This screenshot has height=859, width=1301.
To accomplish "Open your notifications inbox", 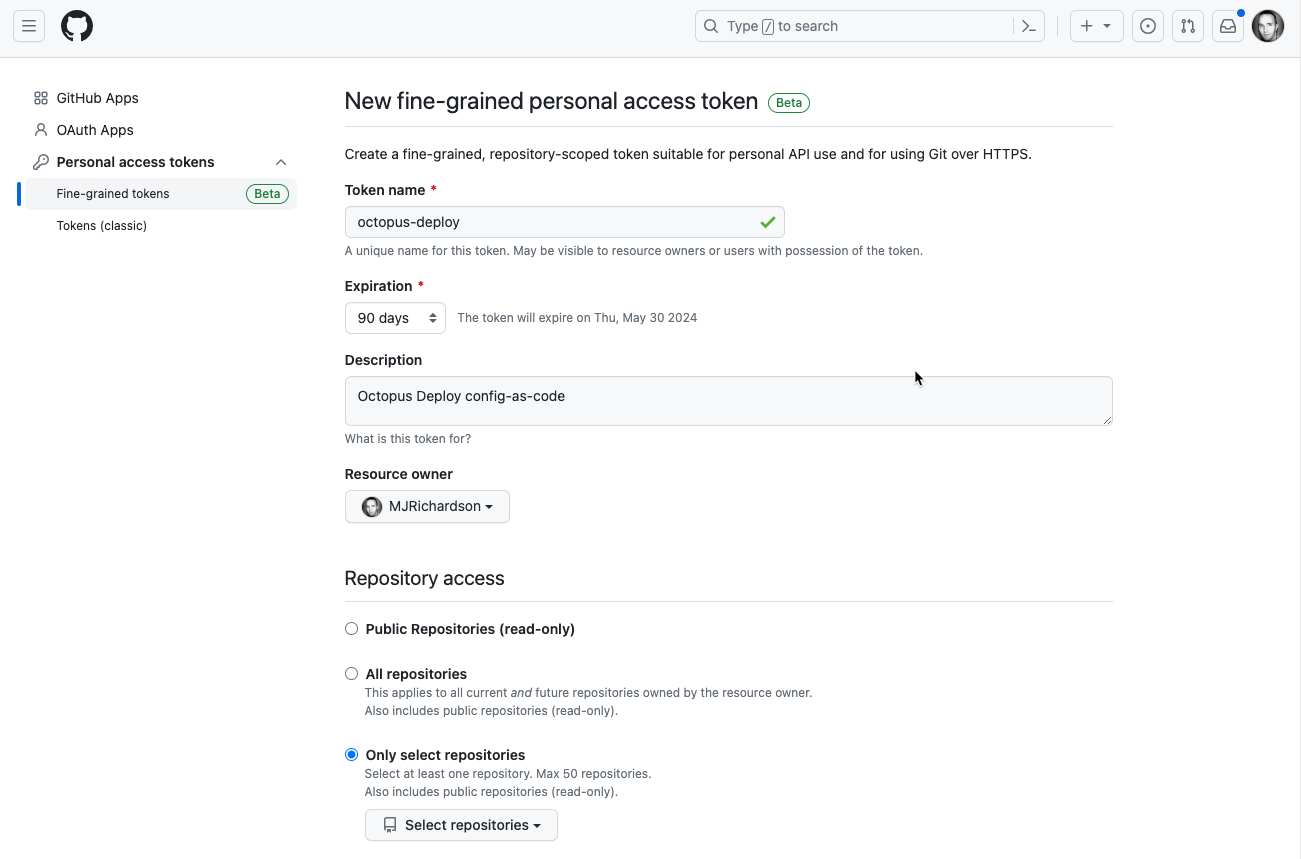I will [x=1227, y=26].
